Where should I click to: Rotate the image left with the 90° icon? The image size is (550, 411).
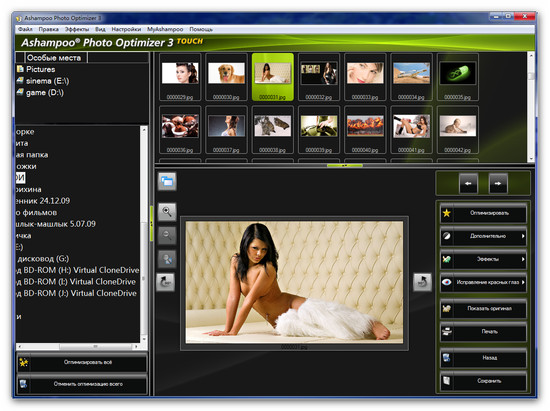[x=166, y=282]
